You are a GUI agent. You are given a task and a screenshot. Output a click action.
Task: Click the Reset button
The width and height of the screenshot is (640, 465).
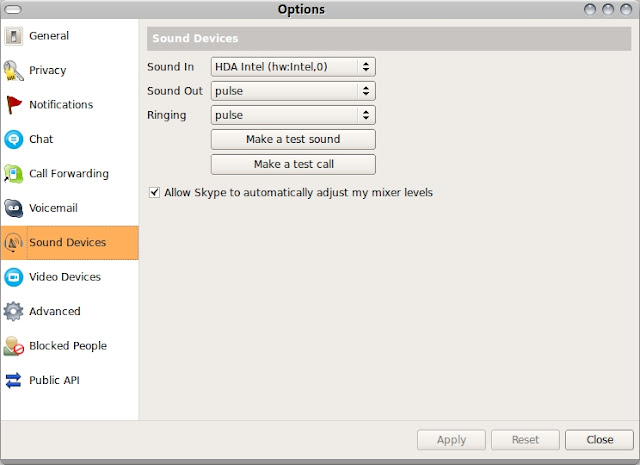pos(525,440)
